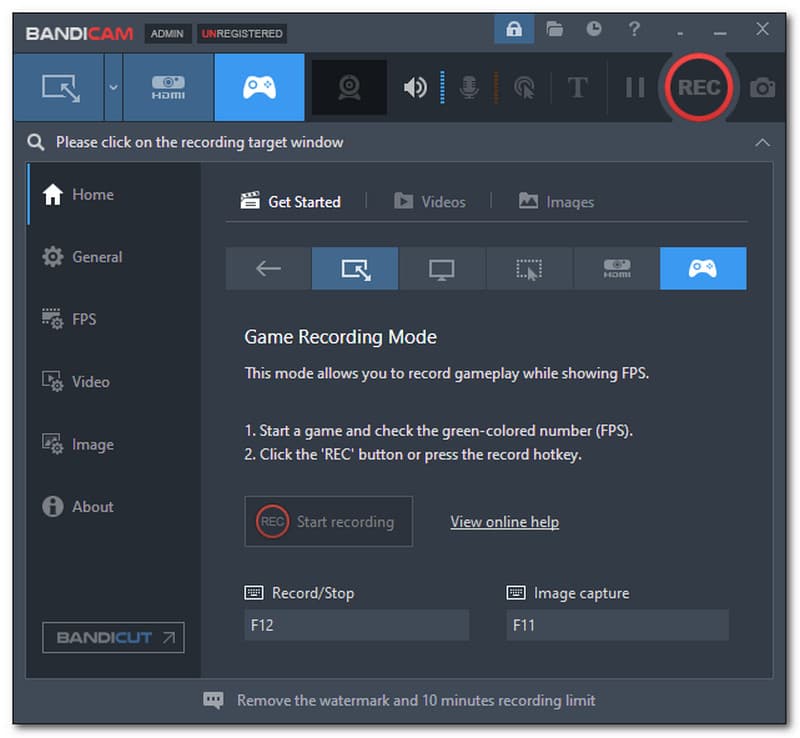Open help via question mark icon
Screen dimensions: 800x738
(x=634, y=30)
